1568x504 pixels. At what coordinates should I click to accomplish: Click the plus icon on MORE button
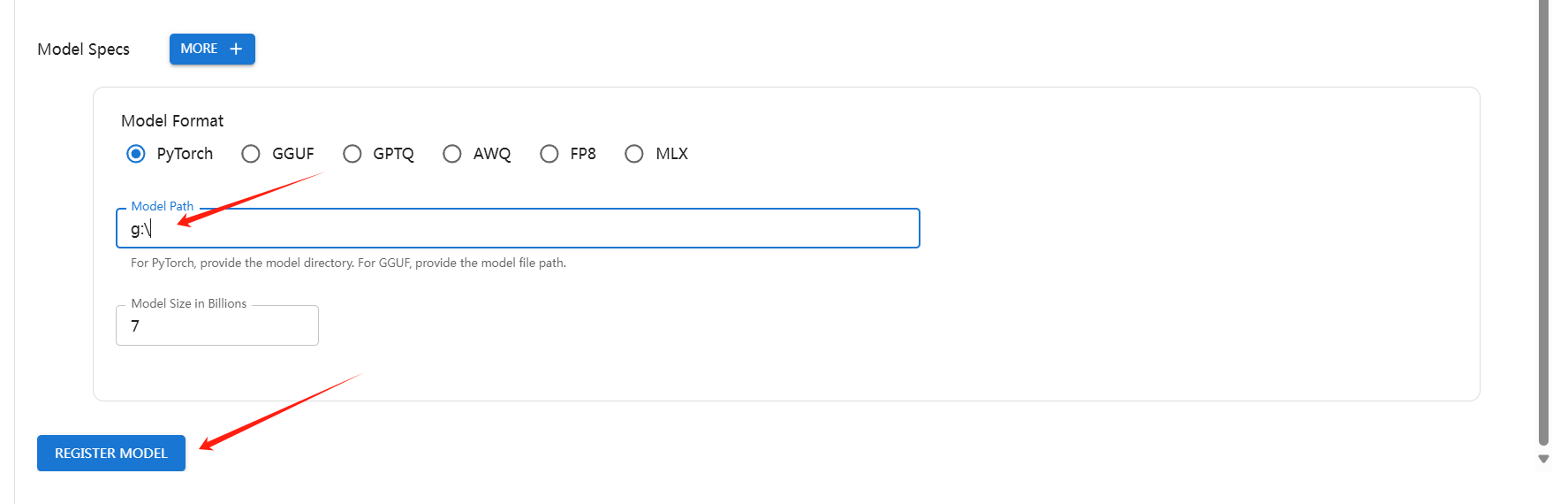236,50
